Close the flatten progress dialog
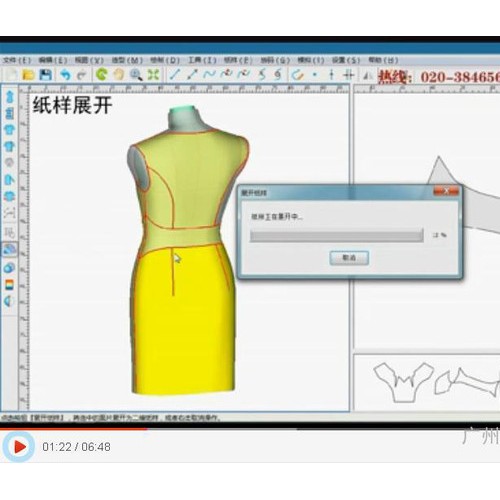 [446, 191]
